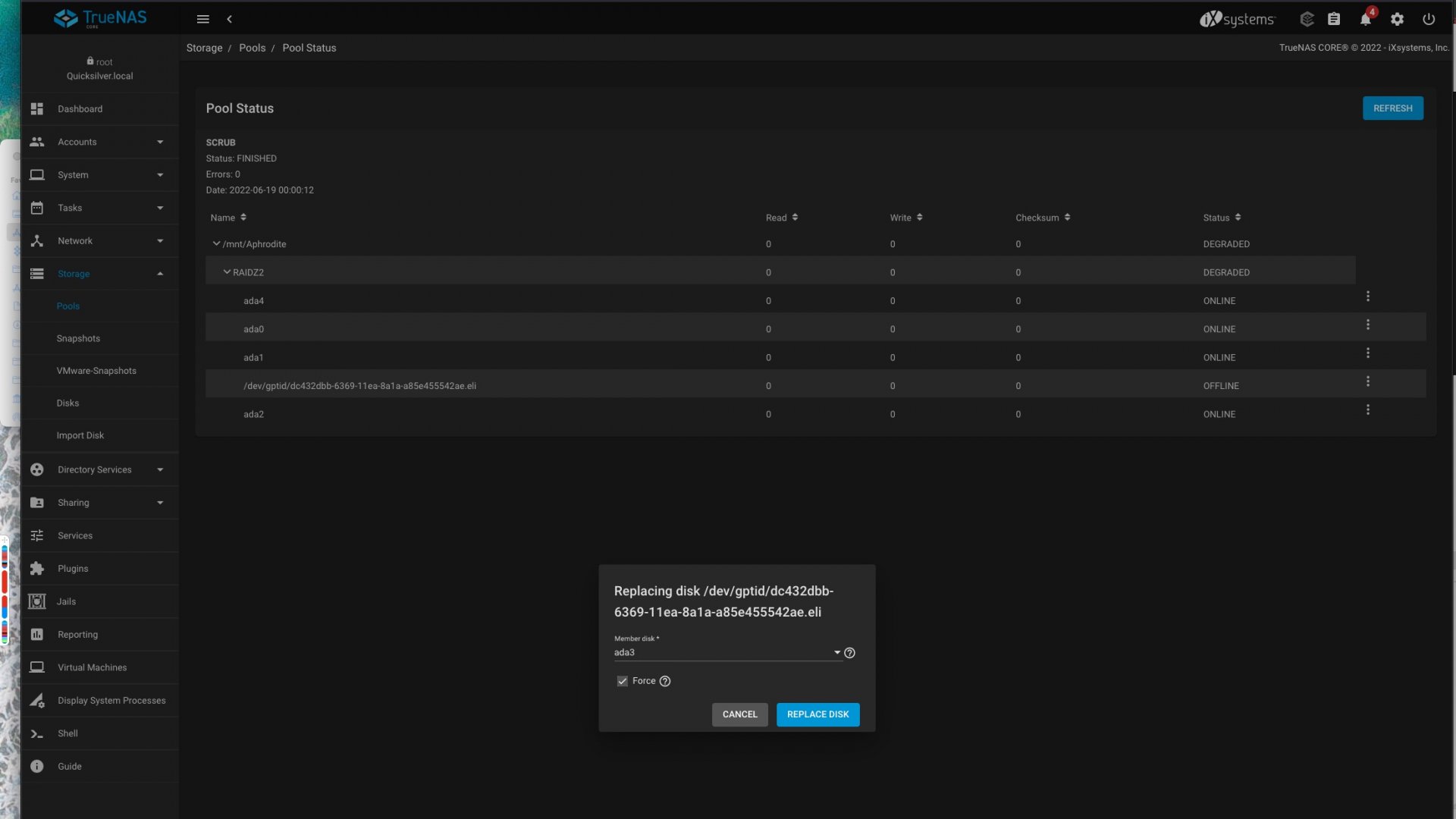Open the alerts bell notifications
Viewport: 1456px width, 819px height.
1366,19
